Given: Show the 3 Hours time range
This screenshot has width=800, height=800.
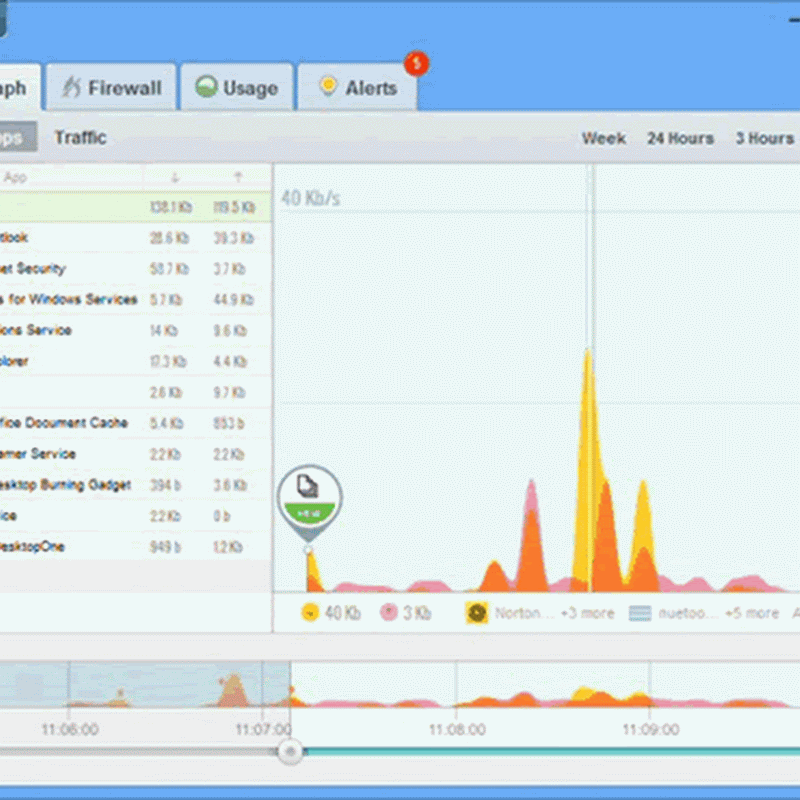Looking at the screenshot, I should 765,138.
